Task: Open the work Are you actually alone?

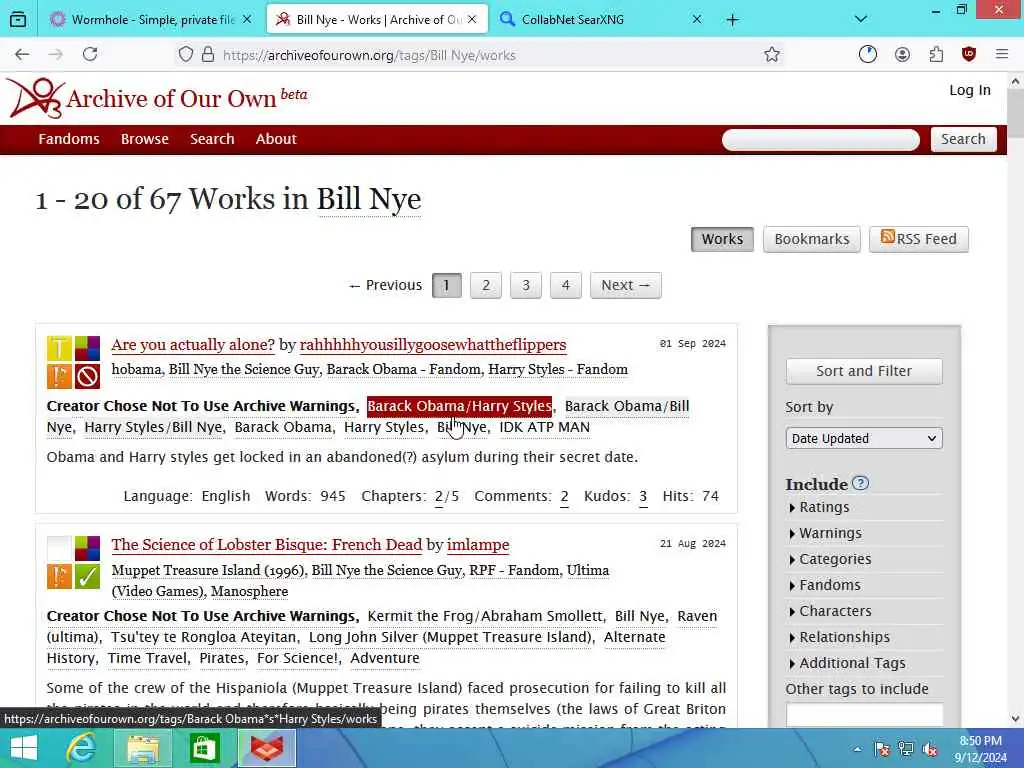Action: pos(193,345)
